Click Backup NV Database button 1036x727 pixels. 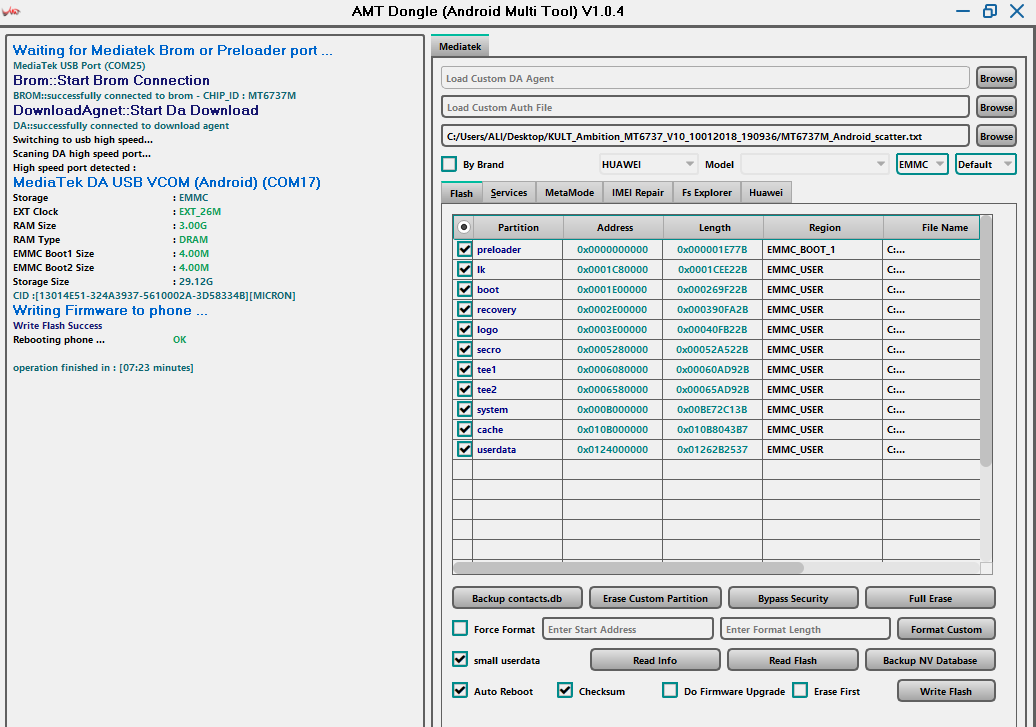pyautogui.click(x=930, y=660)
